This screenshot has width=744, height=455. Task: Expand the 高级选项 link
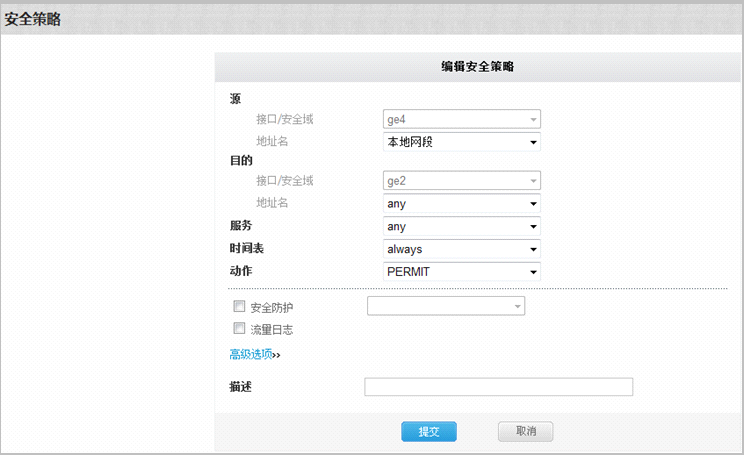254,354
